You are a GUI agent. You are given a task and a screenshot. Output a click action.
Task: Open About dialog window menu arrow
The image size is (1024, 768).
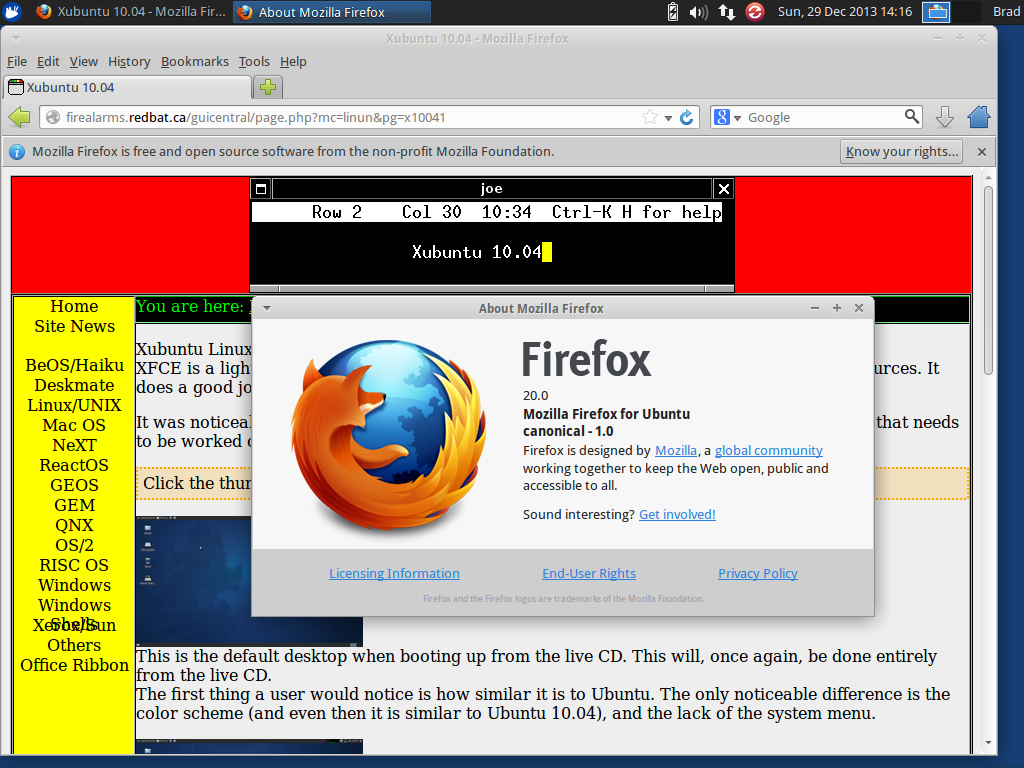[266, 308]
